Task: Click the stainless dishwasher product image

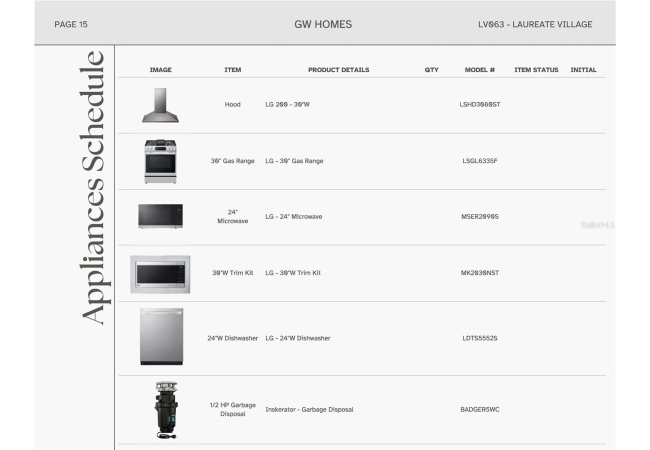Action: pyautogui.click(x=161, y=337)
